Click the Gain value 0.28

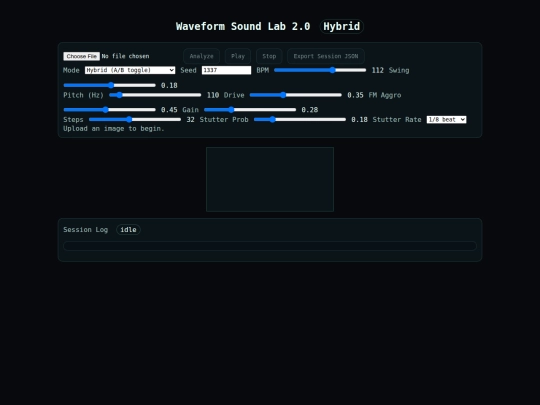(x=310, y=110)
